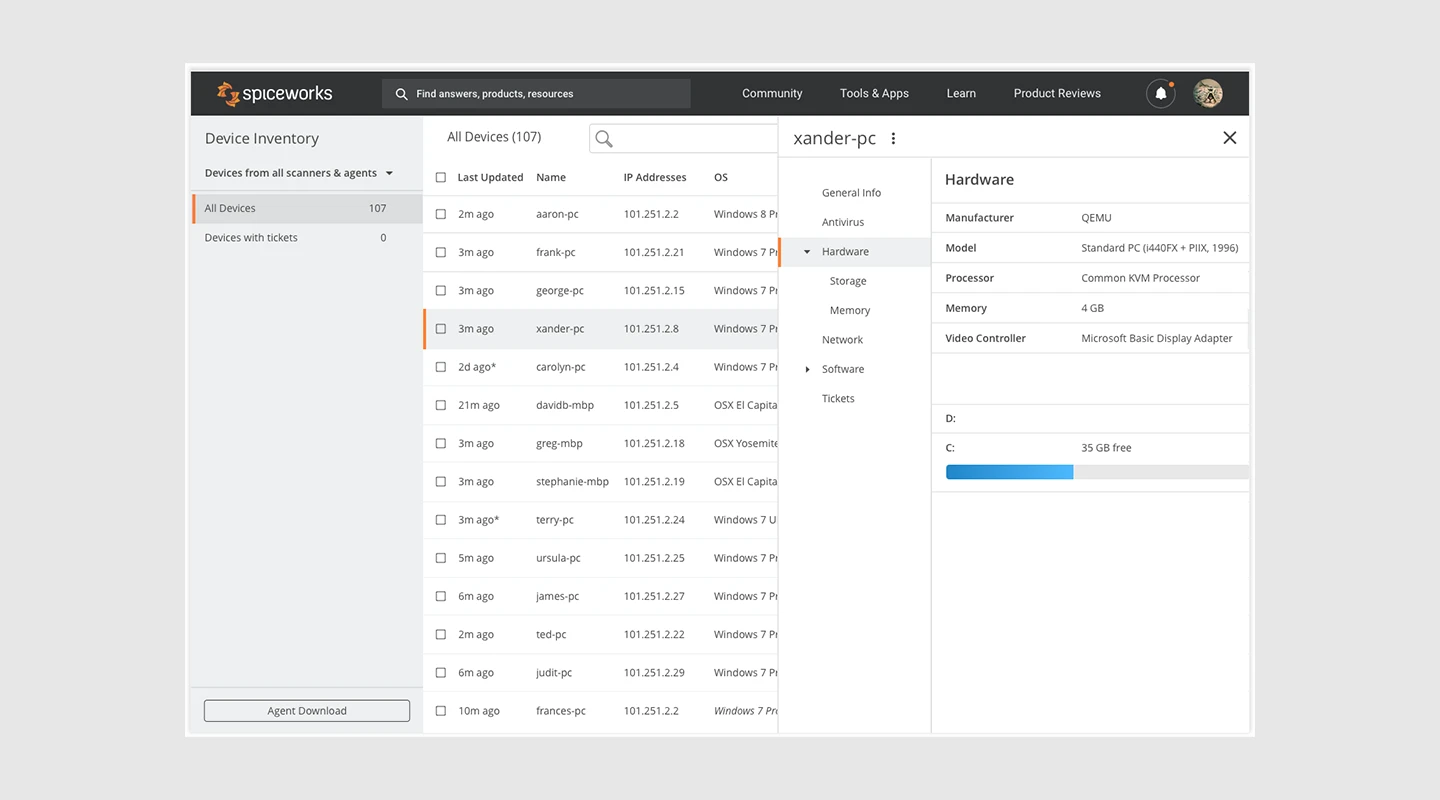Open the user profile avatar
The image size is (1440, 800).
pos(1208,93)
